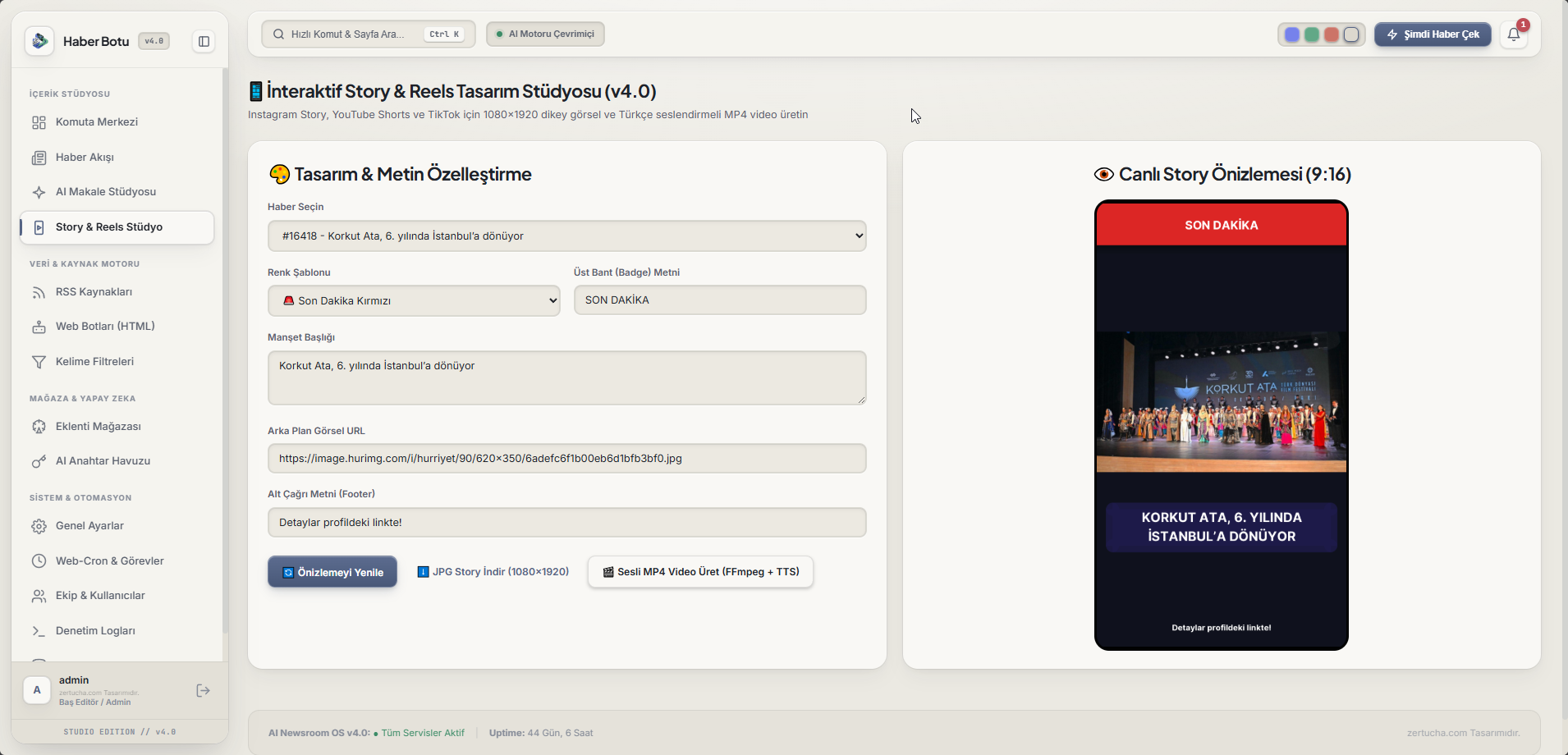Expand the Haber Seçin dropdown
Screen dimensions: 1568x755
pos(566,236)
